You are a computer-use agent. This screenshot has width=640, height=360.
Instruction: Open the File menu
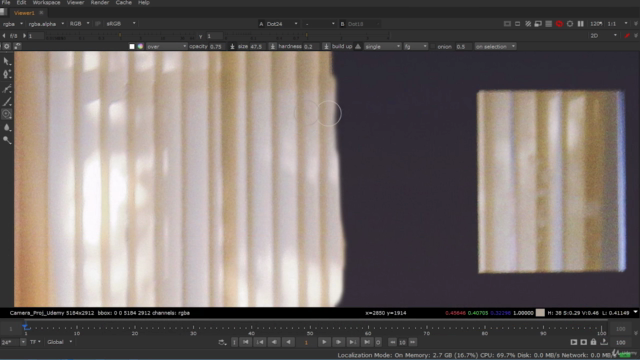(6, 3)
